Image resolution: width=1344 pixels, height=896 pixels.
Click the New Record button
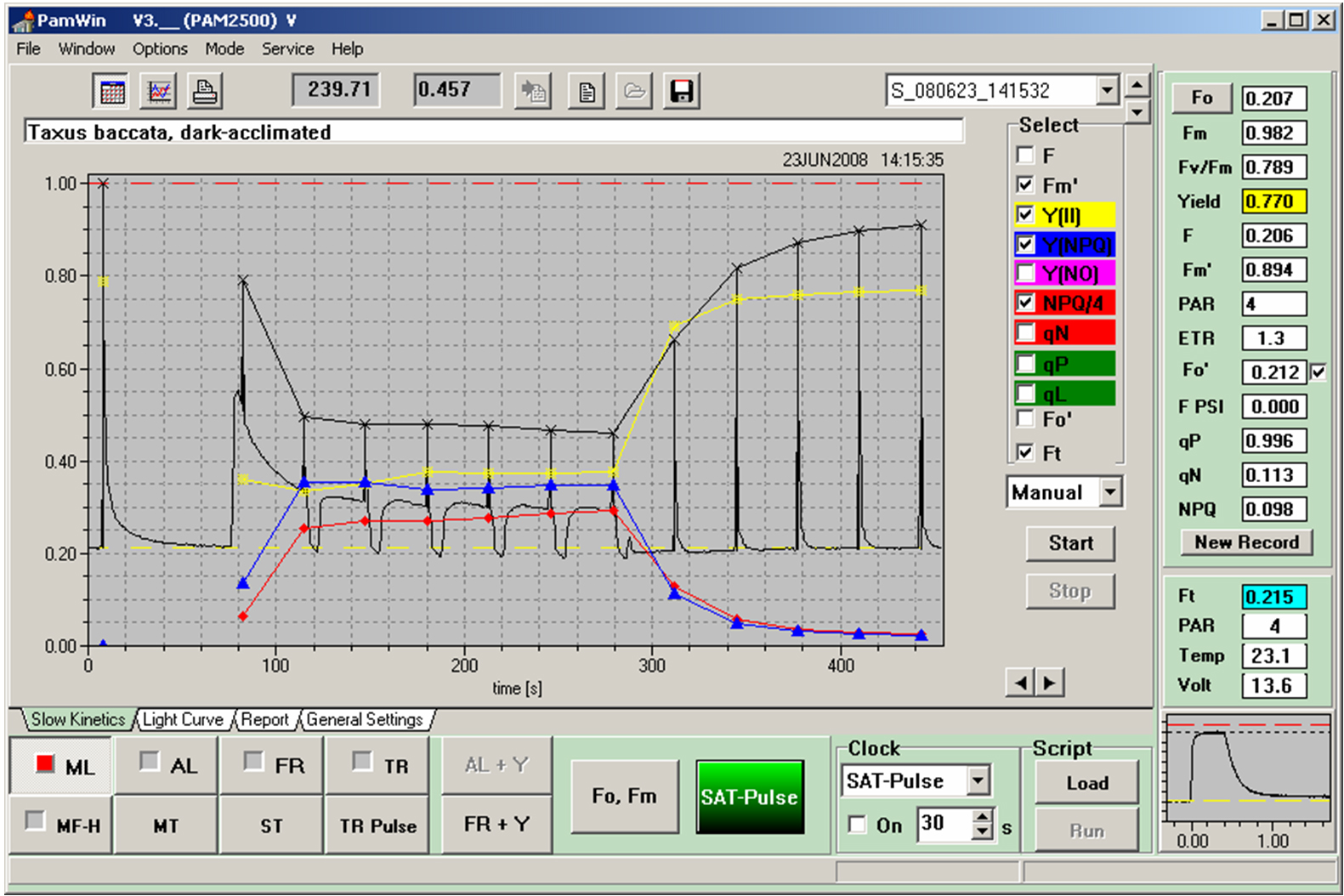click(x=1246, y=542)
